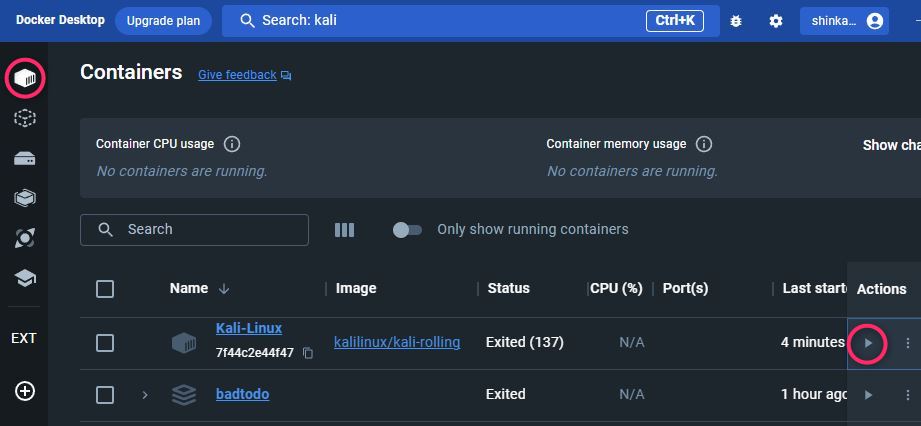Image resolution: width=921 pixels, height=426 pixels.
Task: Add extensions with the plus icon
Action: coord(25,391)
